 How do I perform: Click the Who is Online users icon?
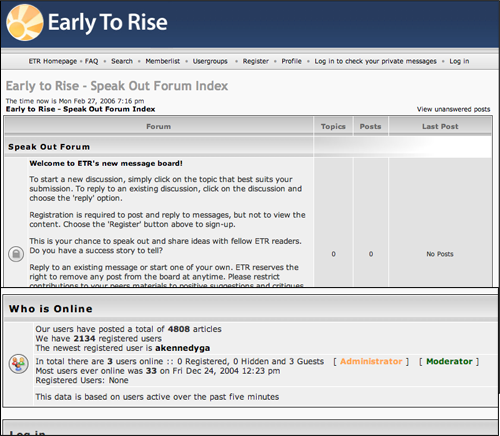18,364
